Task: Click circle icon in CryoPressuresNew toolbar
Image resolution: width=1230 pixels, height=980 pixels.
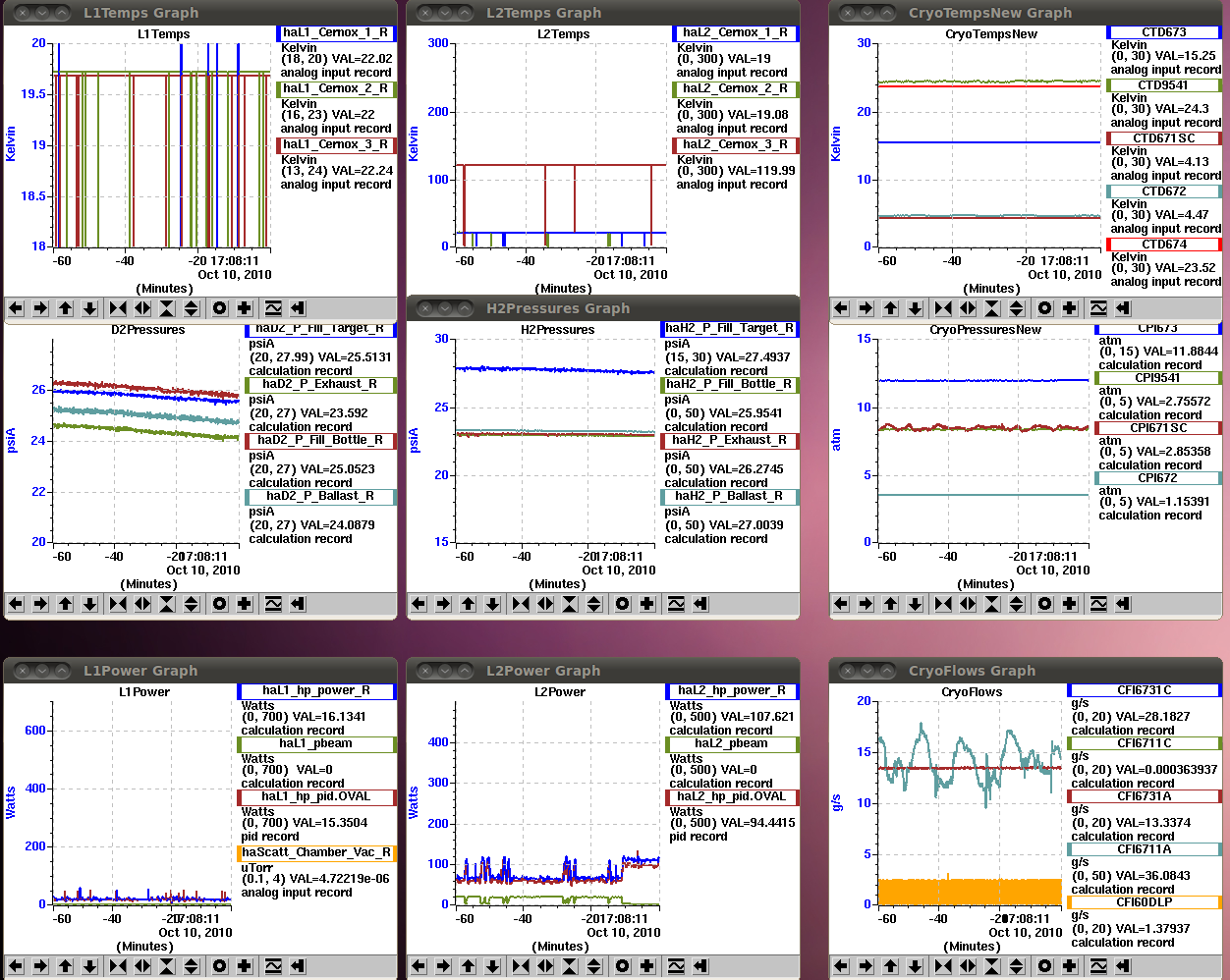Action: 1045,604
